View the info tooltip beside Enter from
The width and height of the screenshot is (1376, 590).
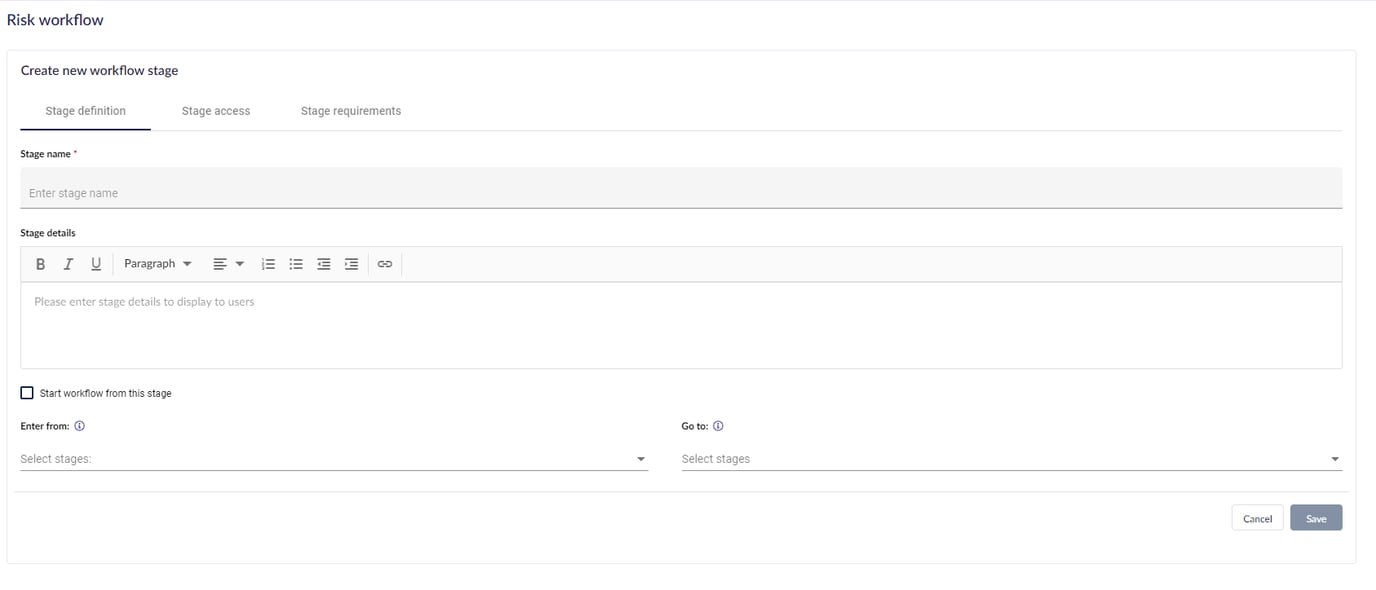(79, 425)
